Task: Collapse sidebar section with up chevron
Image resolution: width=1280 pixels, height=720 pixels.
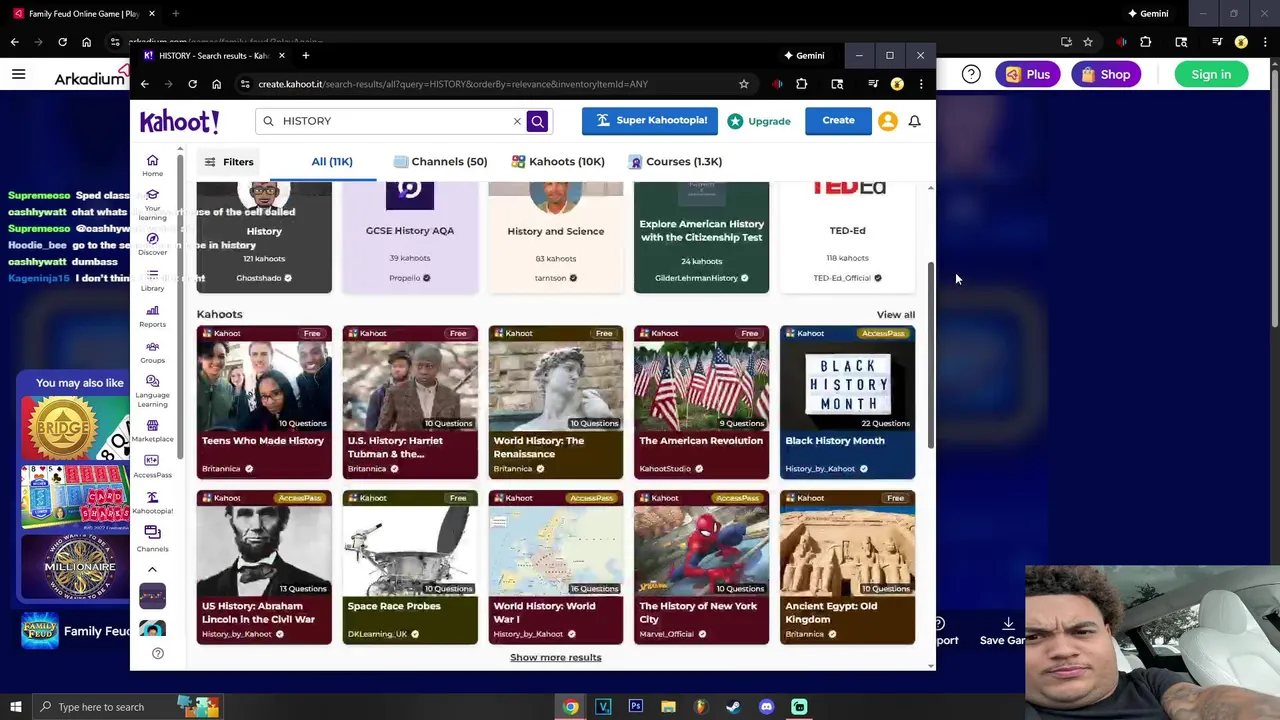Action: tap(152, 570)
